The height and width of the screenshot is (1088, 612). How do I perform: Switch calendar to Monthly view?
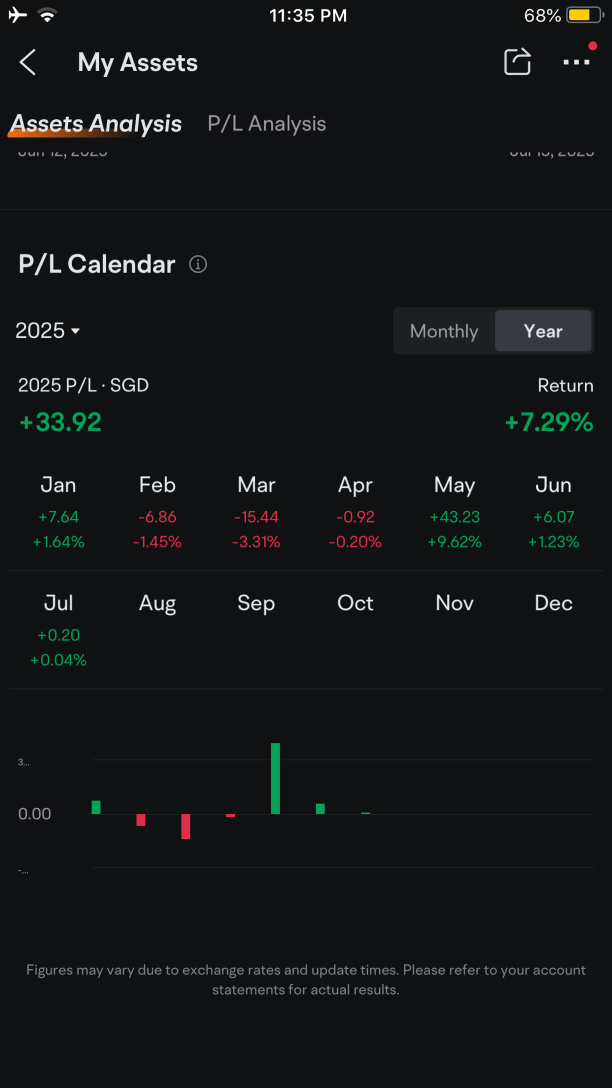pos(444,331)
